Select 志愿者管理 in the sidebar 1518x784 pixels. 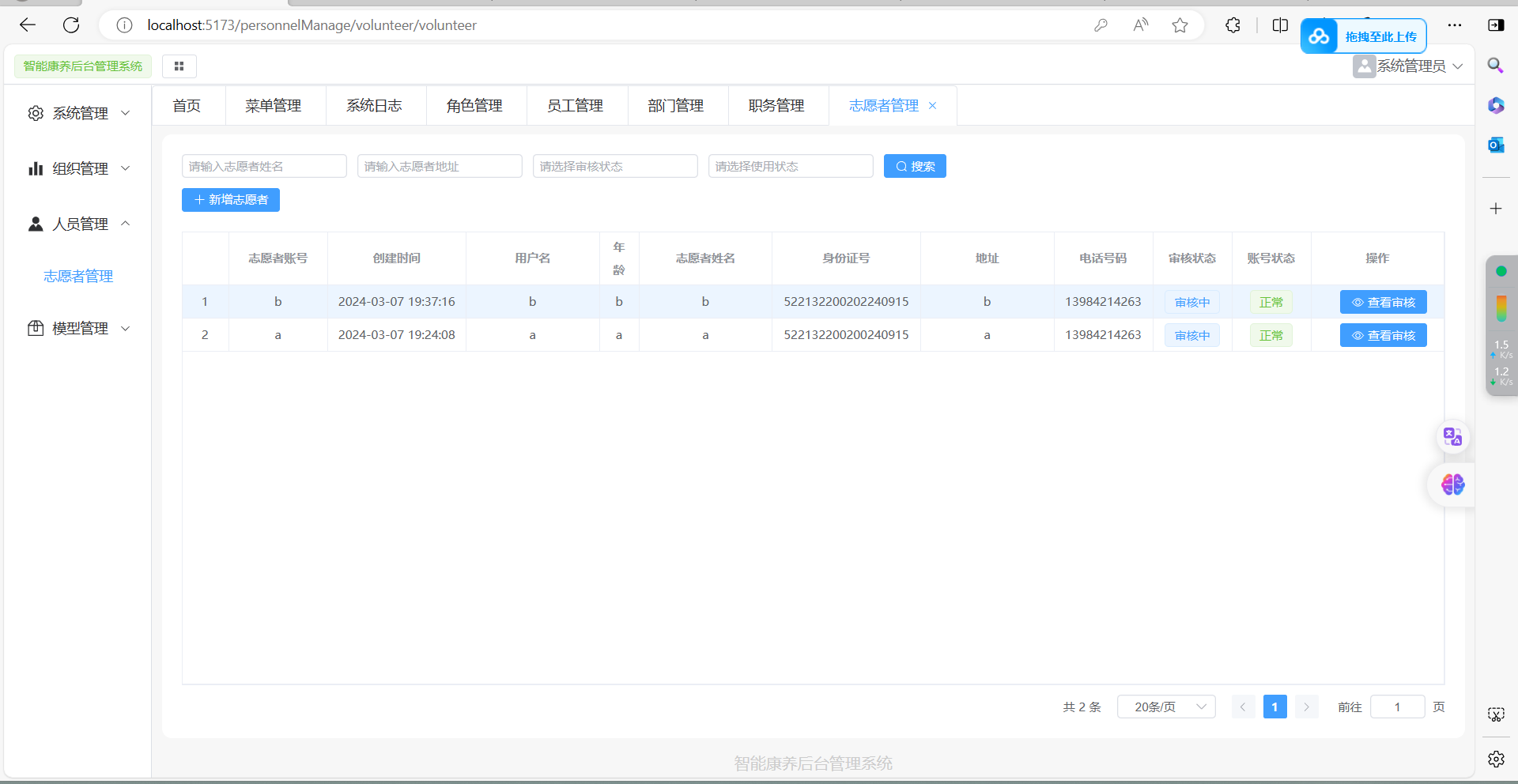(78, 276)
